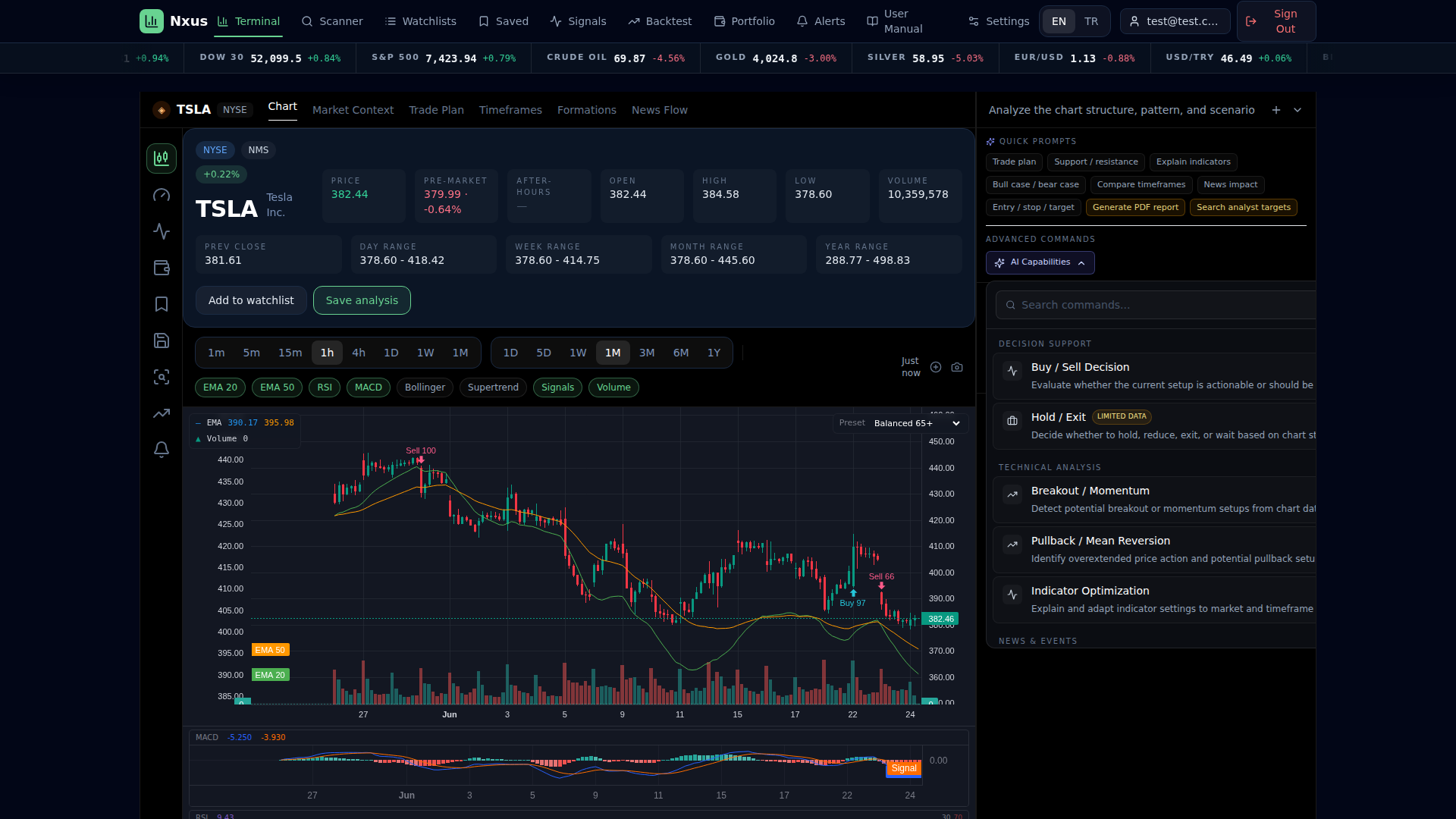Enable the Supertrend indicator
The width and height of the screenshot is (1456, 819).
(x=493, y=388)
